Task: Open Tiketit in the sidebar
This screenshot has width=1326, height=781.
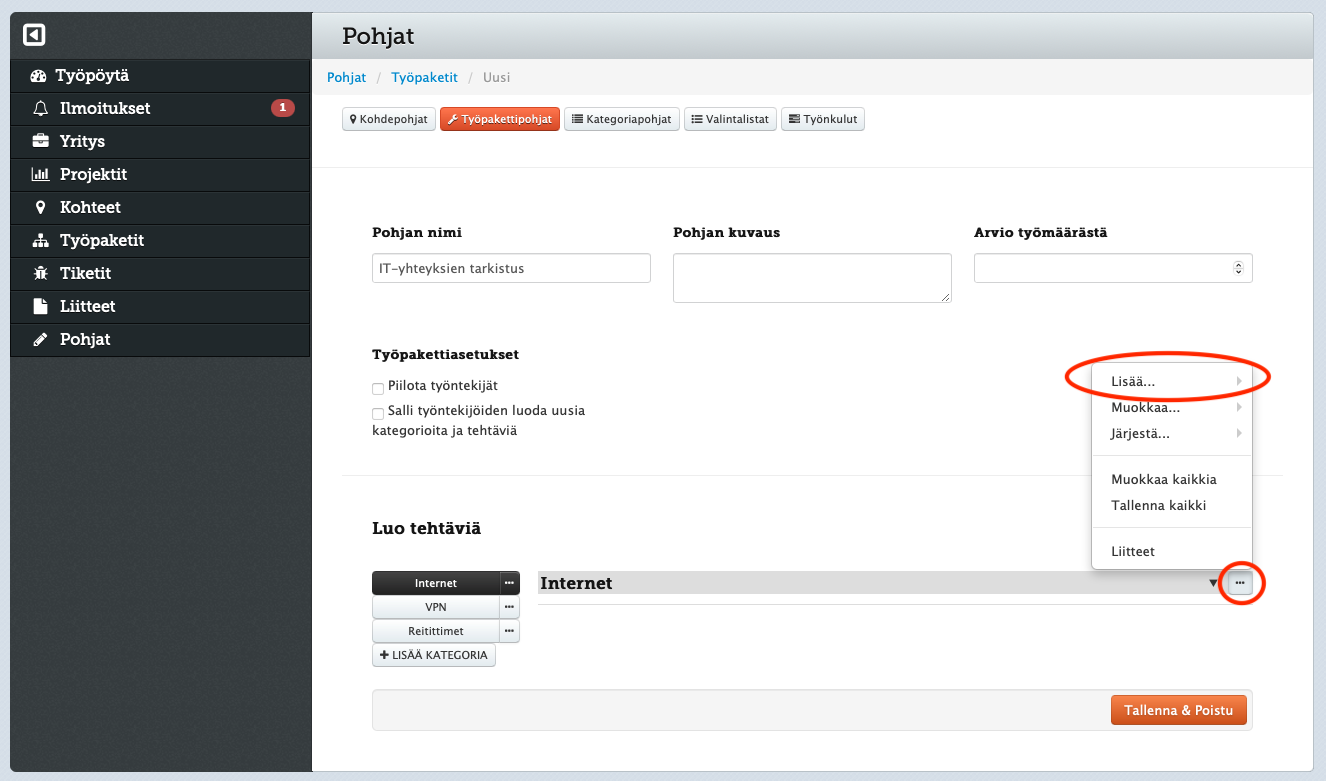Action: [85, 273]
